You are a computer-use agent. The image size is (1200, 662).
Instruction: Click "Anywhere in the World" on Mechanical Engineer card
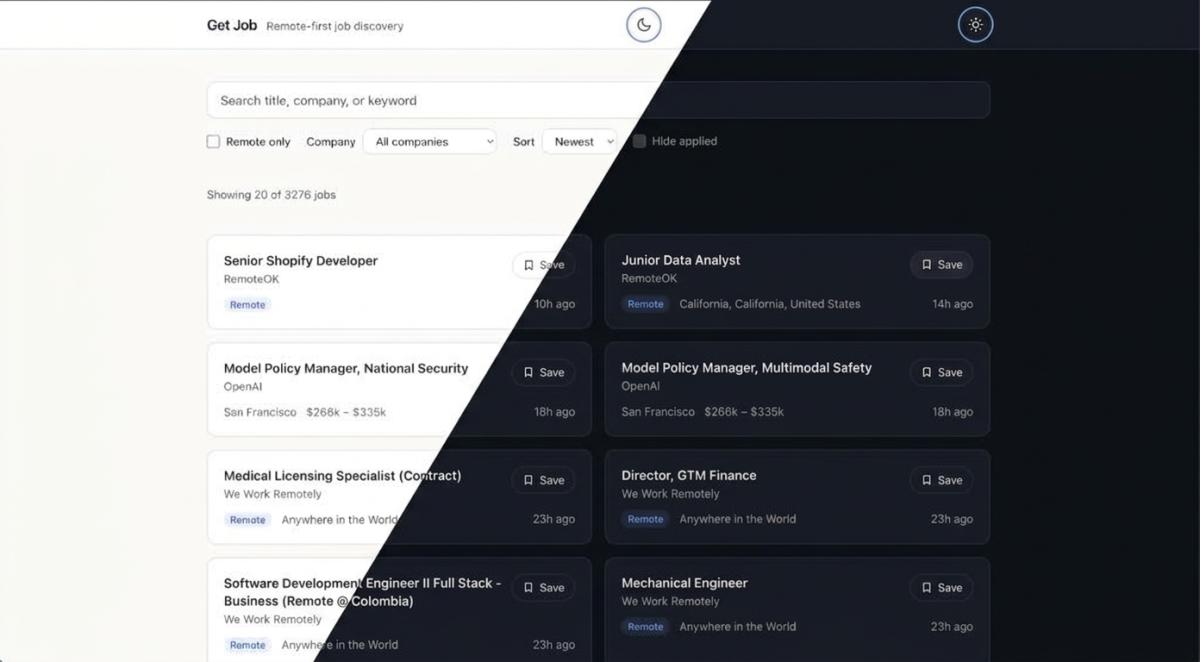[738, 627]
